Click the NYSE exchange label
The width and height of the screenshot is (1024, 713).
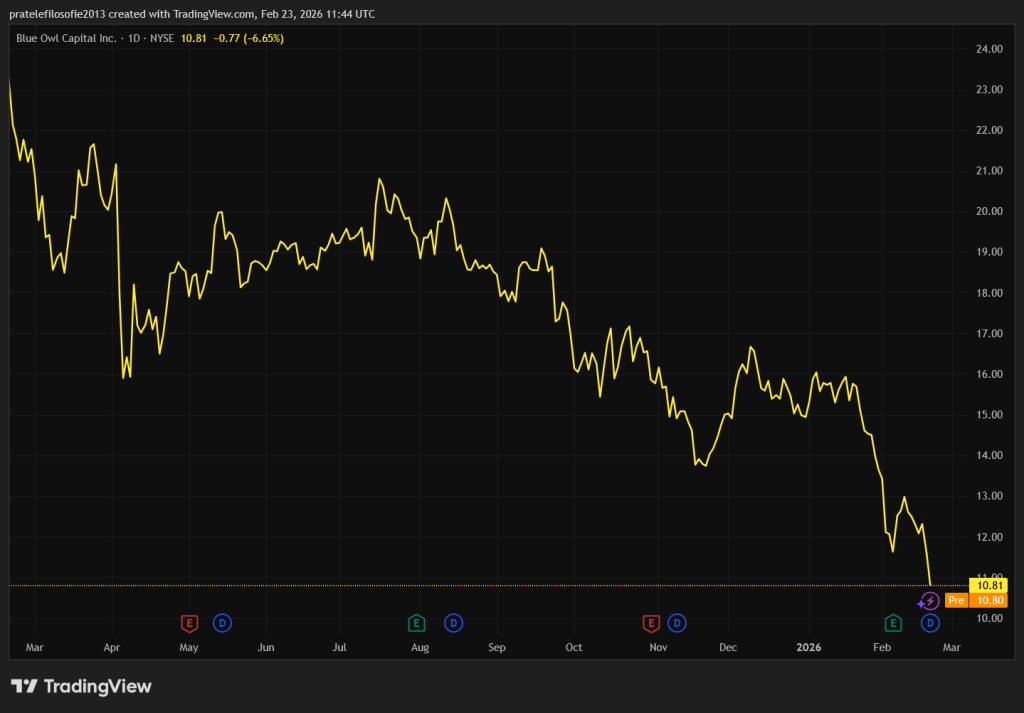click(x=162, y=38)
